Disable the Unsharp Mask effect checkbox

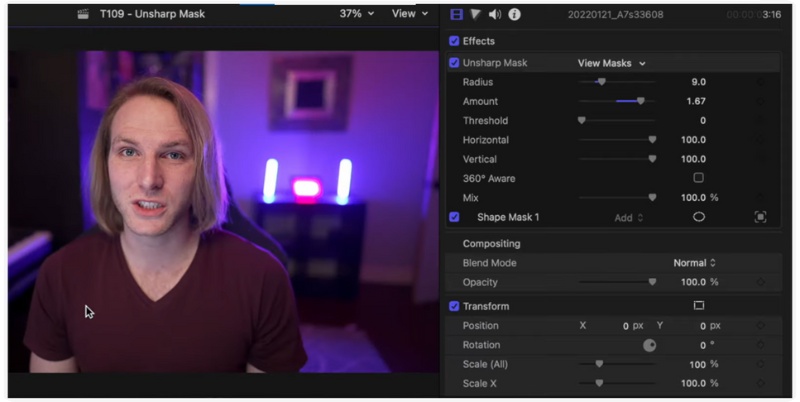454,63
